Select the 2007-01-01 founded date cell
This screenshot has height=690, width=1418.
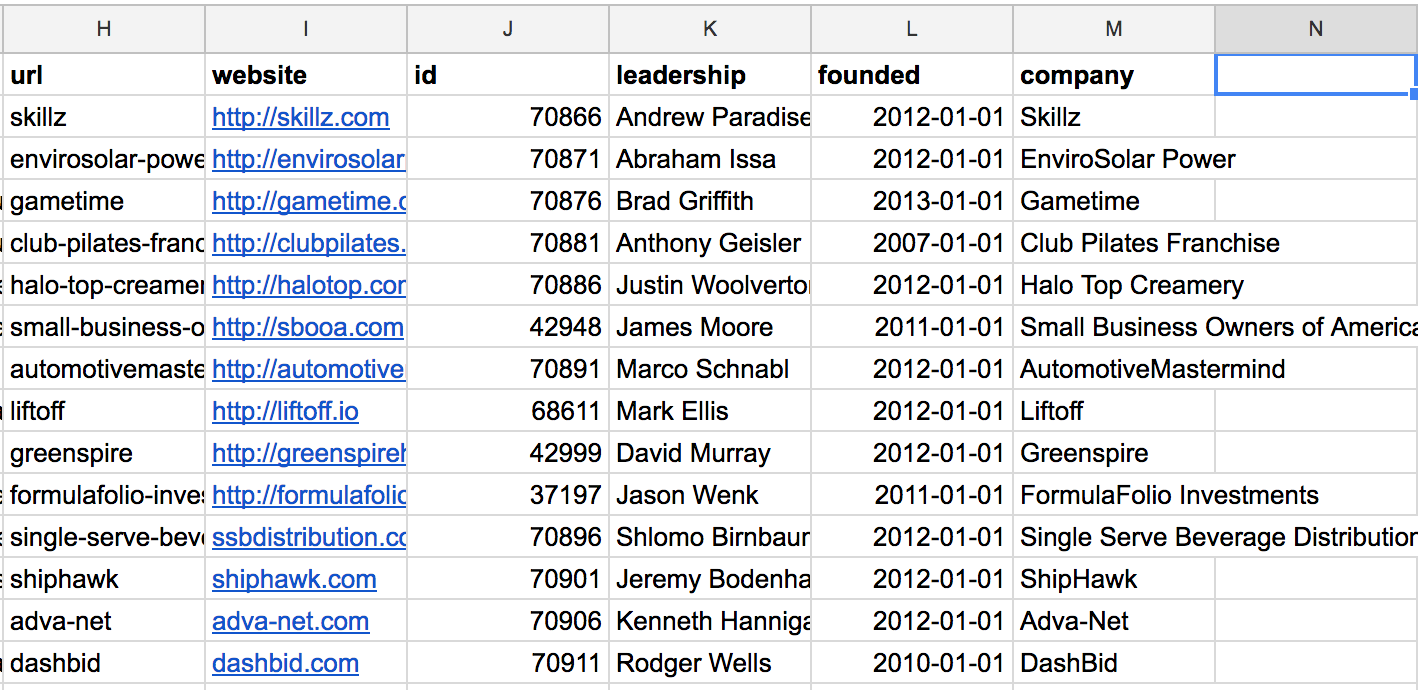point(912,243)
